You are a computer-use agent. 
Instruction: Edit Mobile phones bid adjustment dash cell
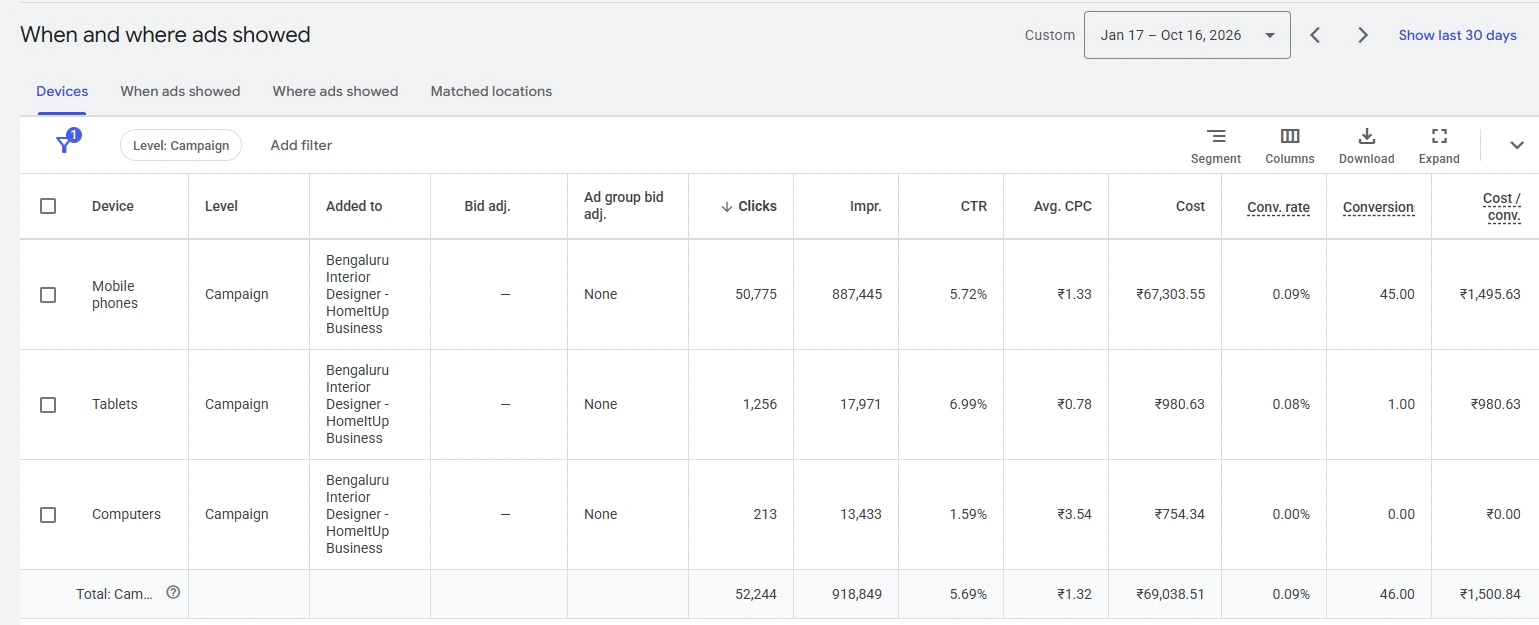(x=505, y=294)
